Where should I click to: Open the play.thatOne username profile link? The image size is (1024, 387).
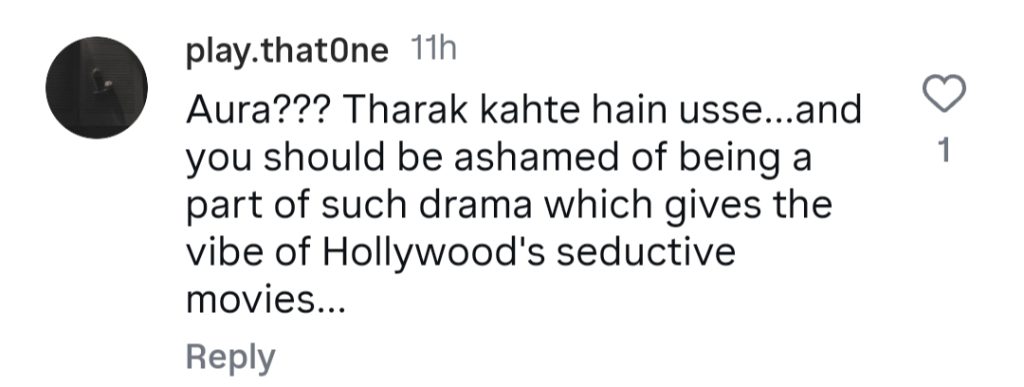[287, 52]
